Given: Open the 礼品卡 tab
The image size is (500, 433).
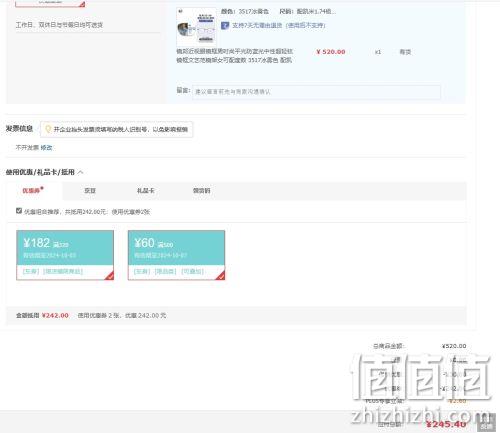Looking at the screenshot, I should click(145, 191).
